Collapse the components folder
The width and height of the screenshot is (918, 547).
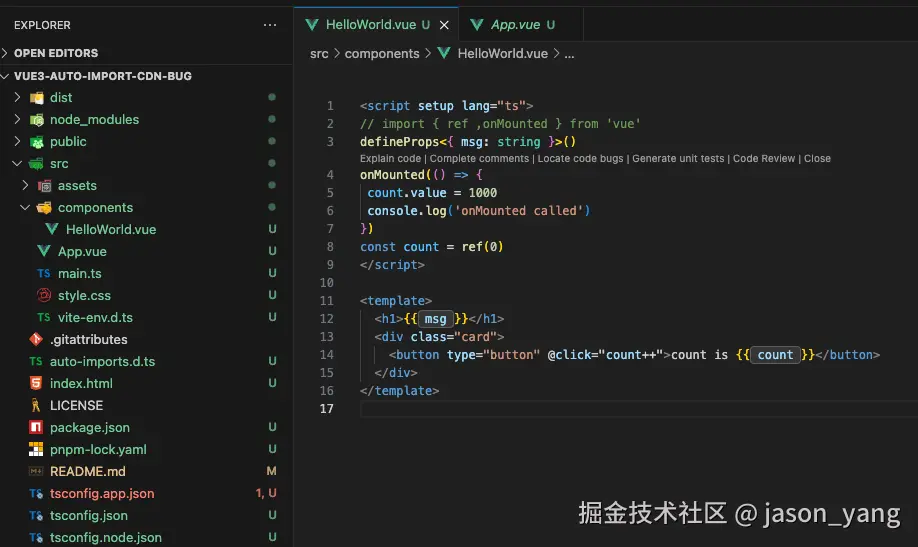coord(25,207)
